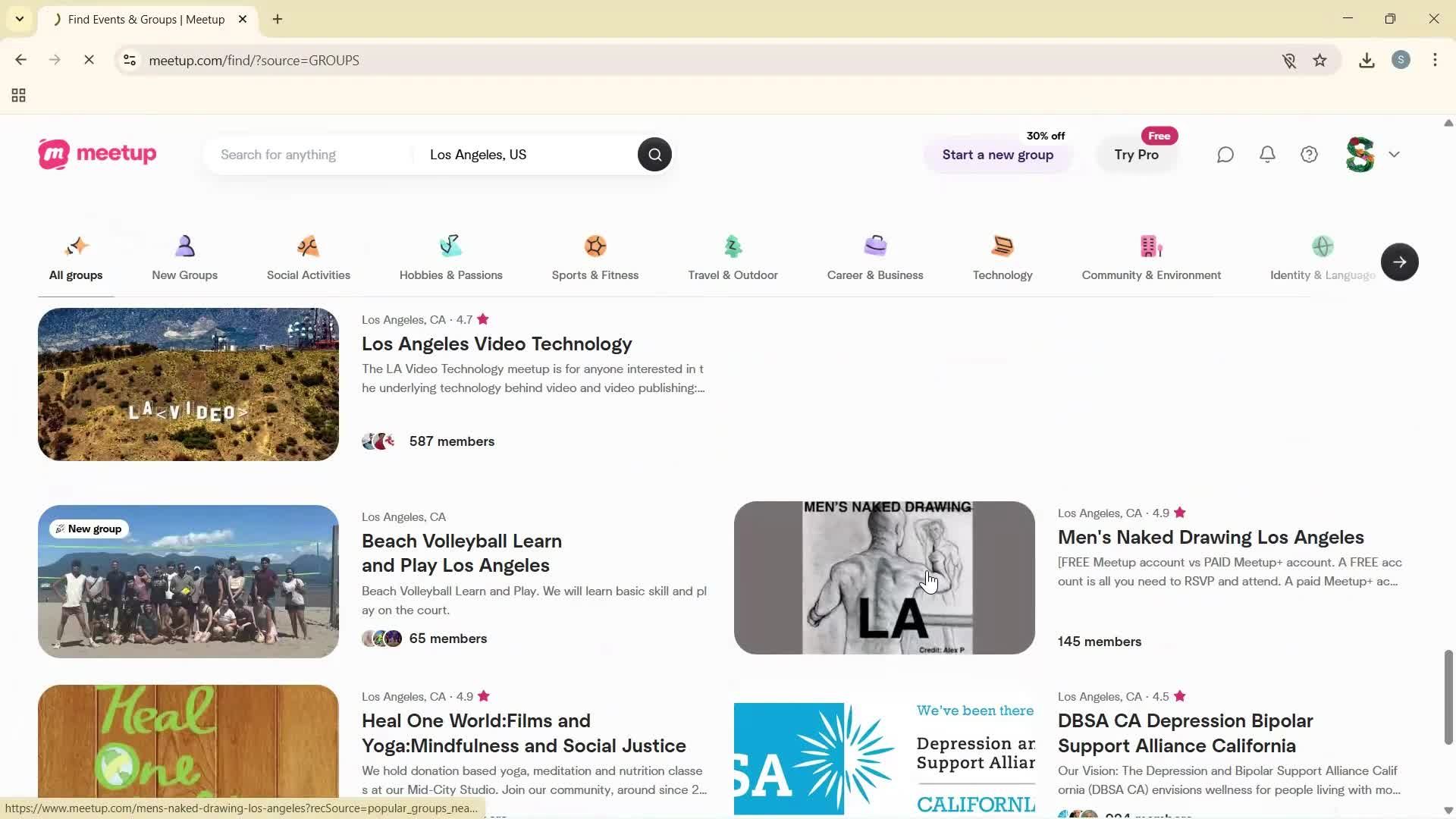Open the profile account dropdown chevron
Screen dimensions: 1456x819
(1395, 154)
